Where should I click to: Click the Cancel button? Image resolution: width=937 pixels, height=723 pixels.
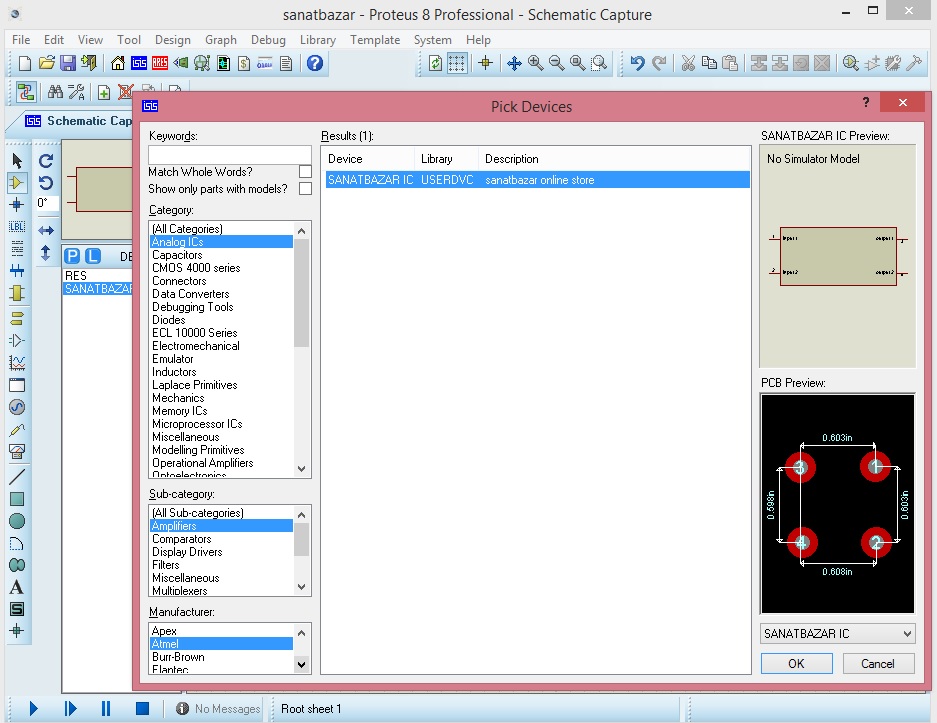tap(878, 663)
